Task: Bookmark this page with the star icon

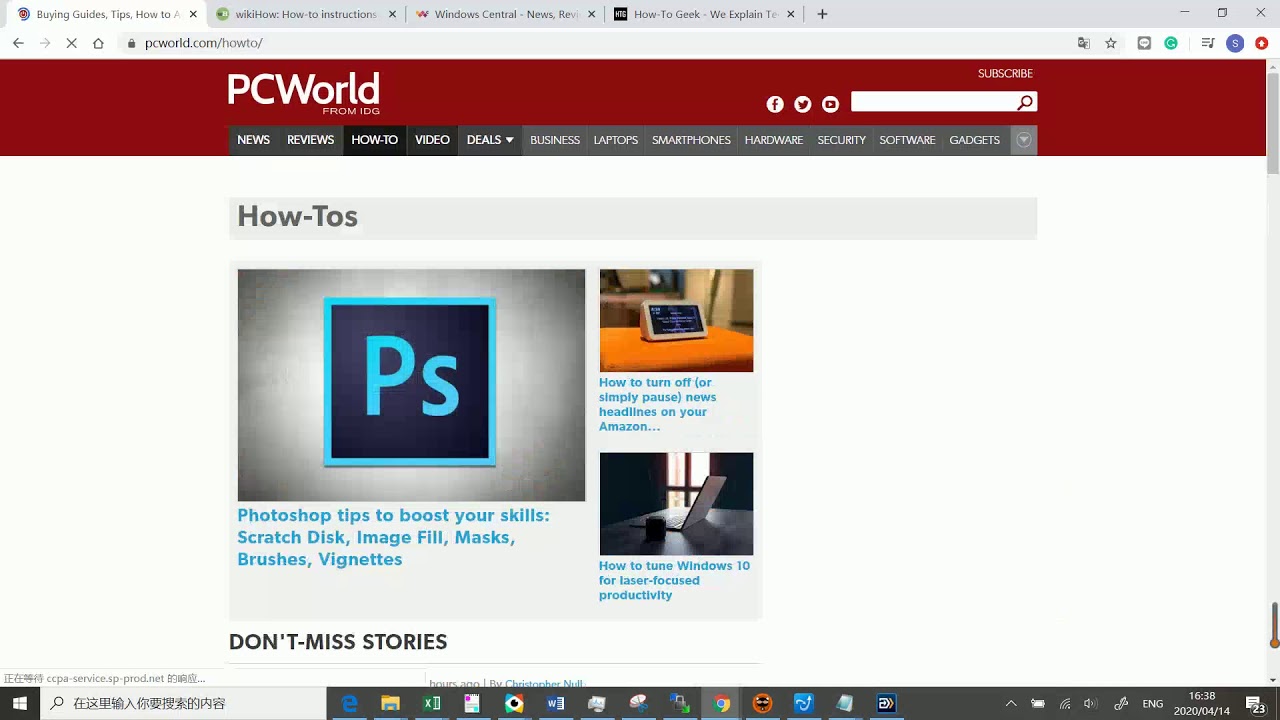Action: [x=1111, y=43]
